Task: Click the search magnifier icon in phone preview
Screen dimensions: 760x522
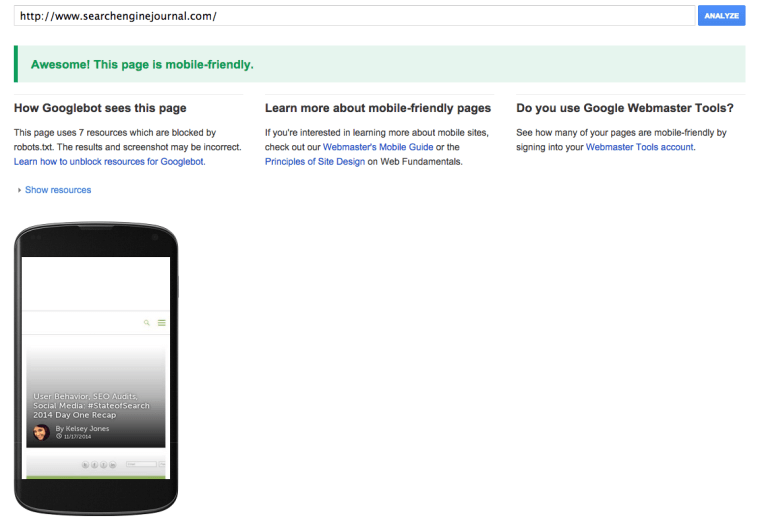Action: (x=147, y=323)
